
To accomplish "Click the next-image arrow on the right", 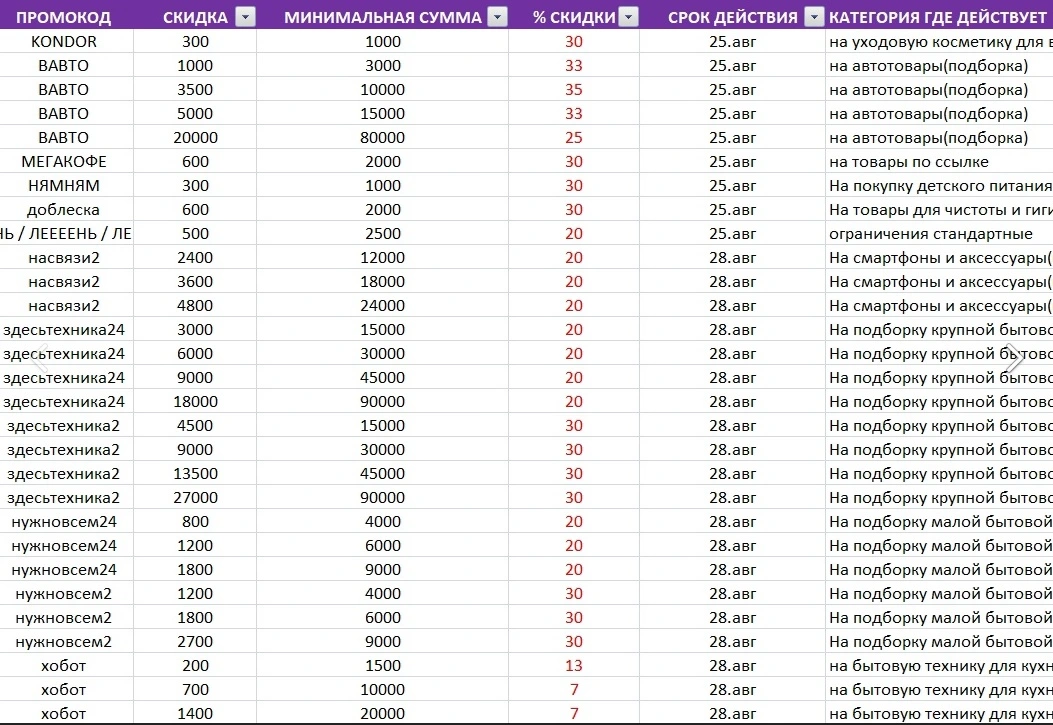I will [1013, 358].
